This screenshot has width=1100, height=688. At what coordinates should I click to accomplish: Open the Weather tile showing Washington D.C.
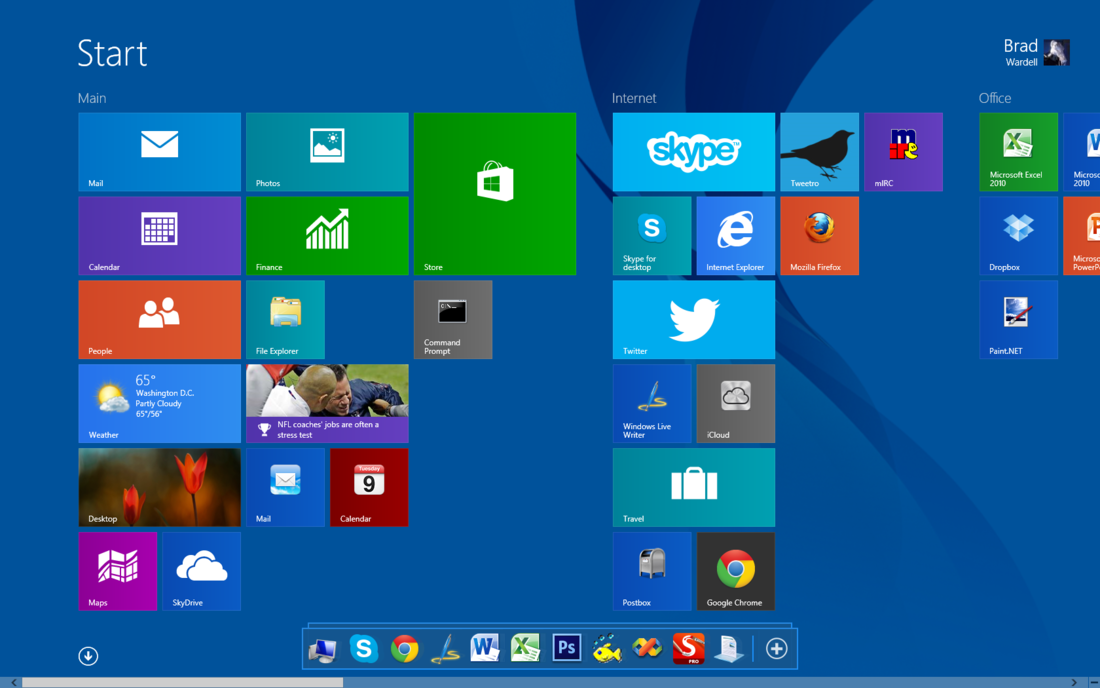click(159, 403)
